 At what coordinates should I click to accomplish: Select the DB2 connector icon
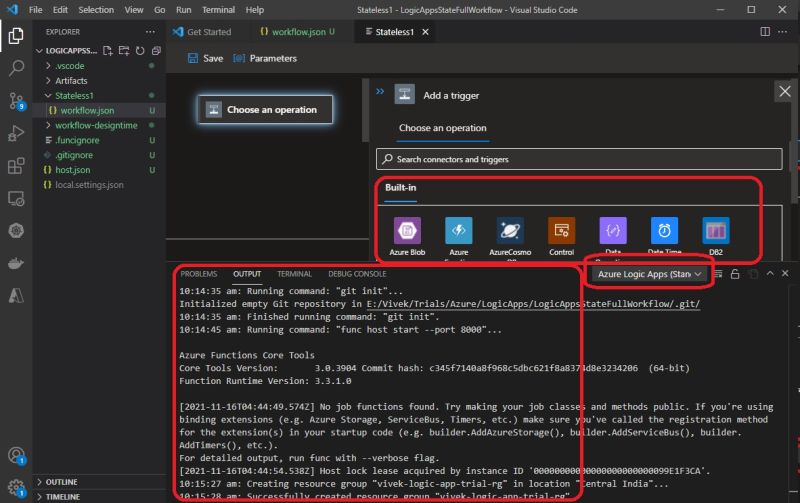pyautogui.click(x=716, y=231)
